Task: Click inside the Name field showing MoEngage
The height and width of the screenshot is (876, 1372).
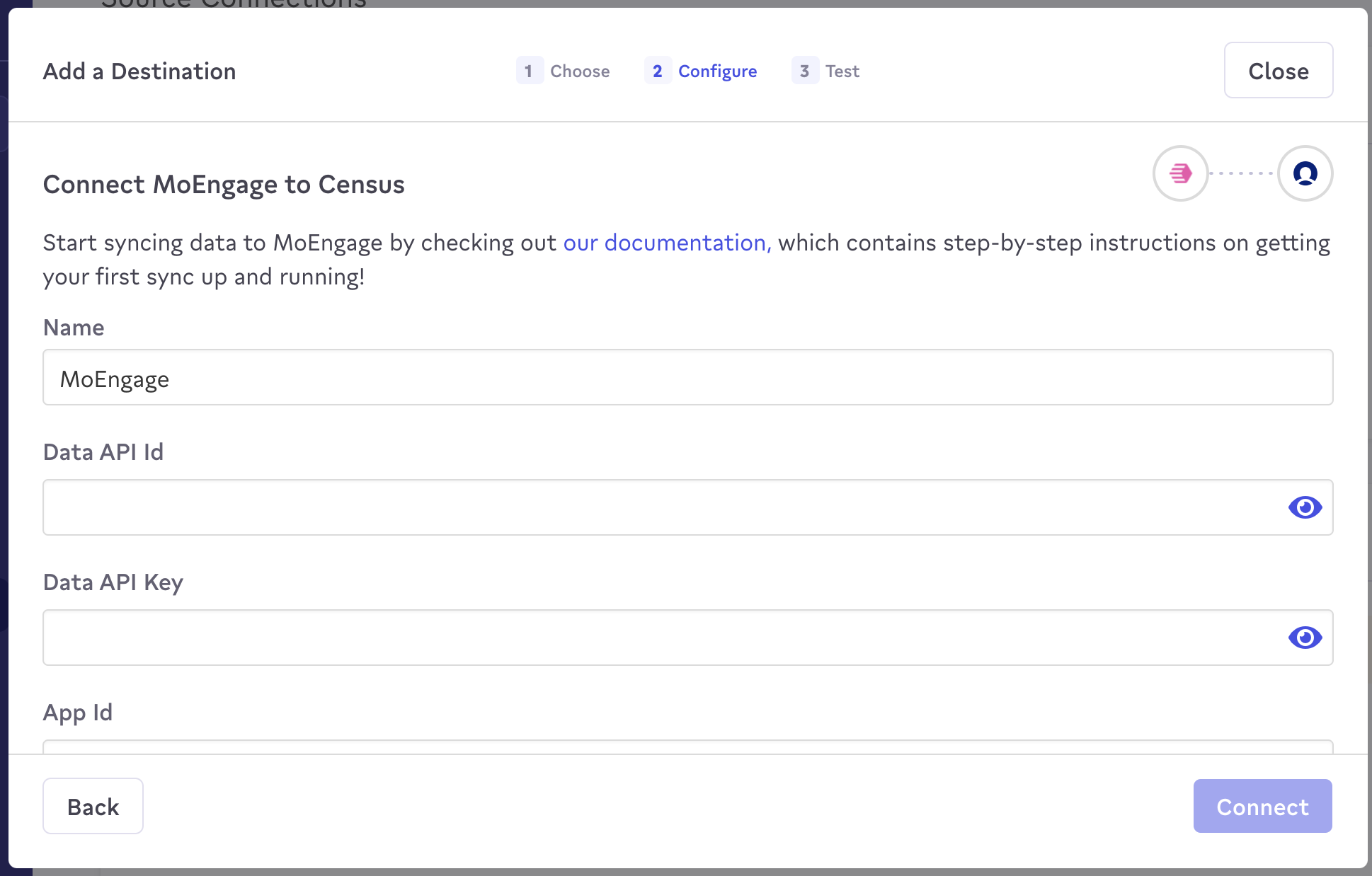Action: coord(687,377)
